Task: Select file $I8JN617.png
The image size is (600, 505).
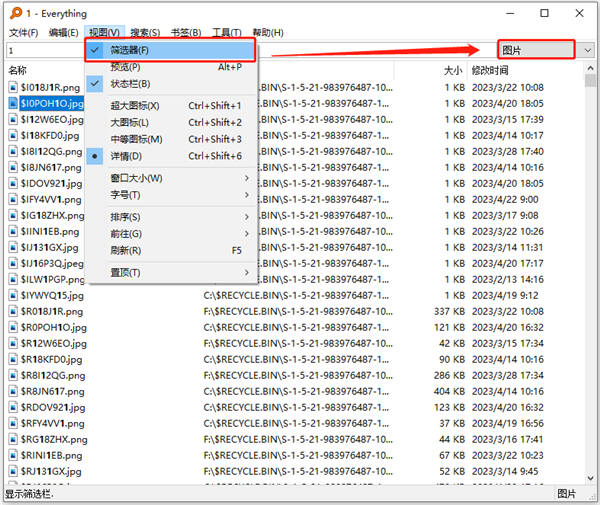Action: 51,168
